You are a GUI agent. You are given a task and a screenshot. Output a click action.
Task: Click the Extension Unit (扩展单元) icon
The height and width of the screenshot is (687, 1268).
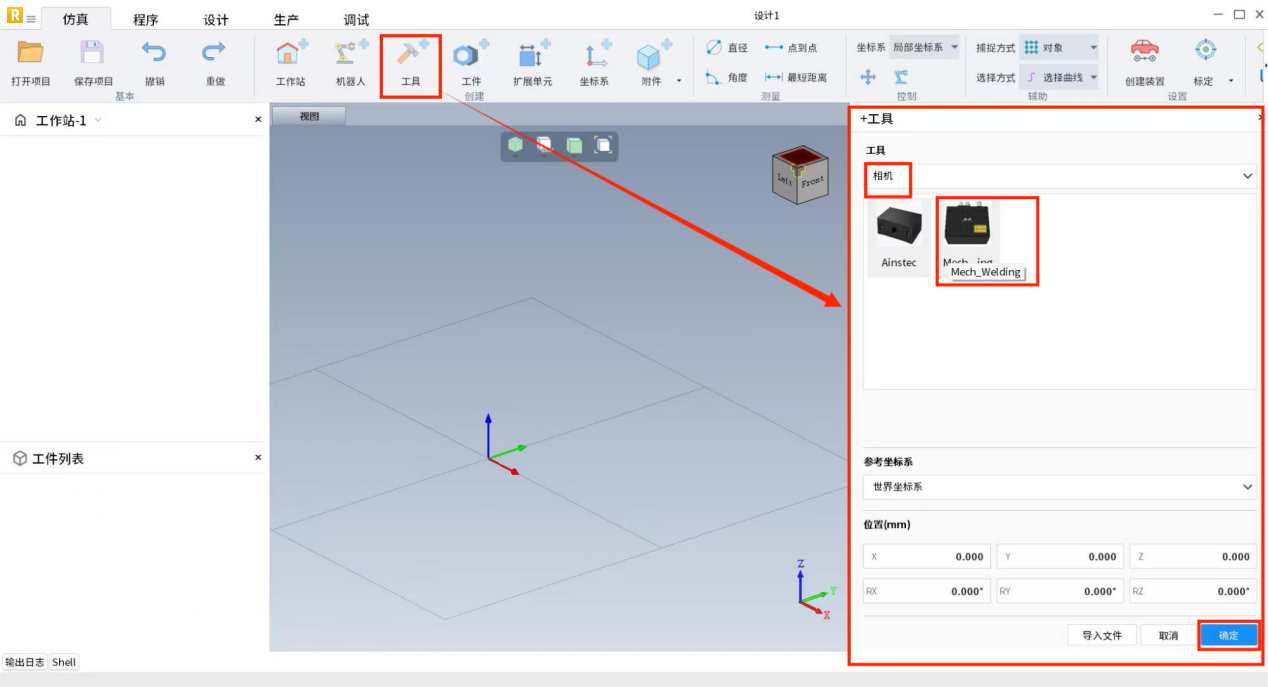[532, 56]
